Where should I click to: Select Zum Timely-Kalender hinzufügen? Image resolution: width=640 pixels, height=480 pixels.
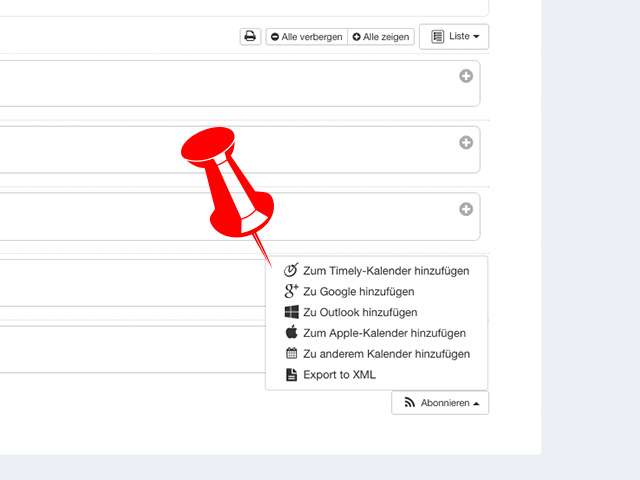[377, 271]
